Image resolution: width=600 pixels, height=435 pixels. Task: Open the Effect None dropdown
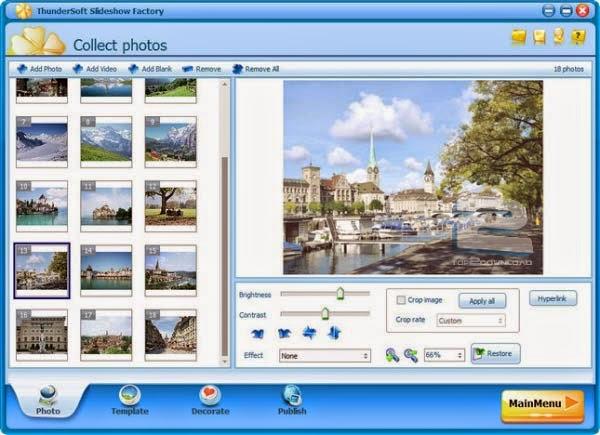pos(324,356)
